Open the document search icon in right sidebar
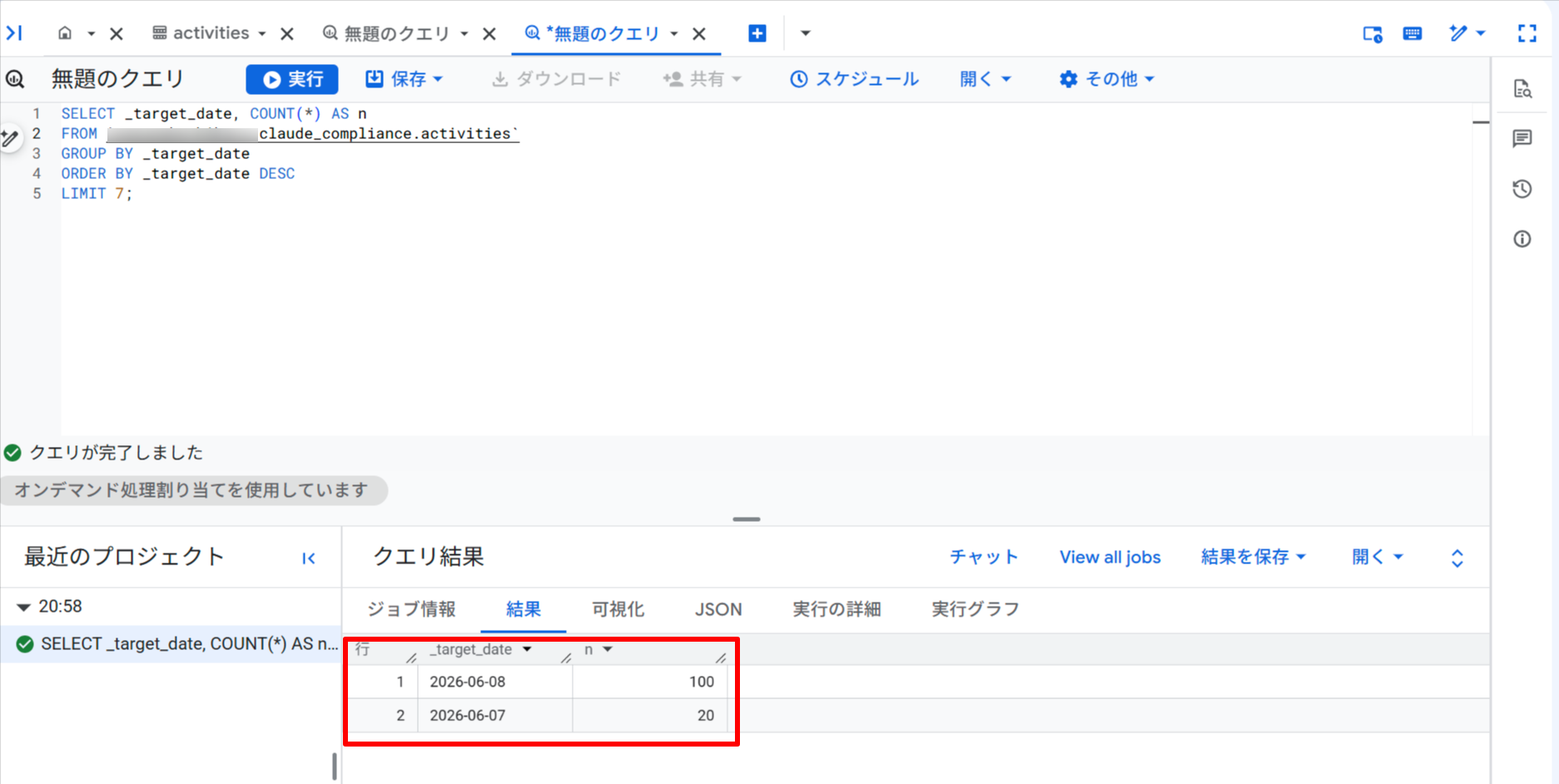The width and height of the screenshot is (1559, 784). pyautogui.click(x=1522, y=88)
